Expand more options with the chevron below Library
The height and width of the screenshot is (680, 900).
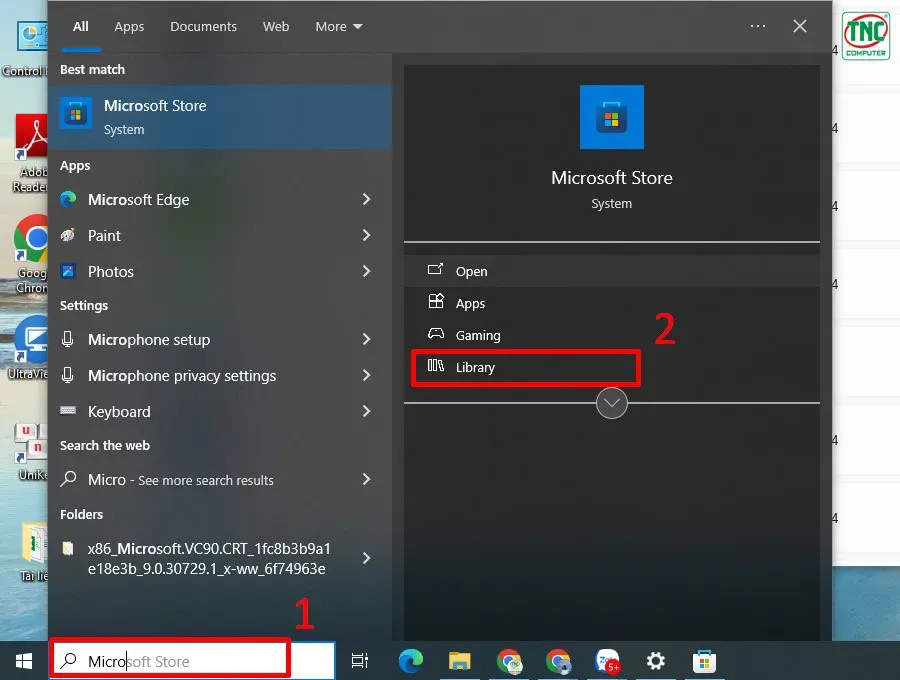coord(611,403)
